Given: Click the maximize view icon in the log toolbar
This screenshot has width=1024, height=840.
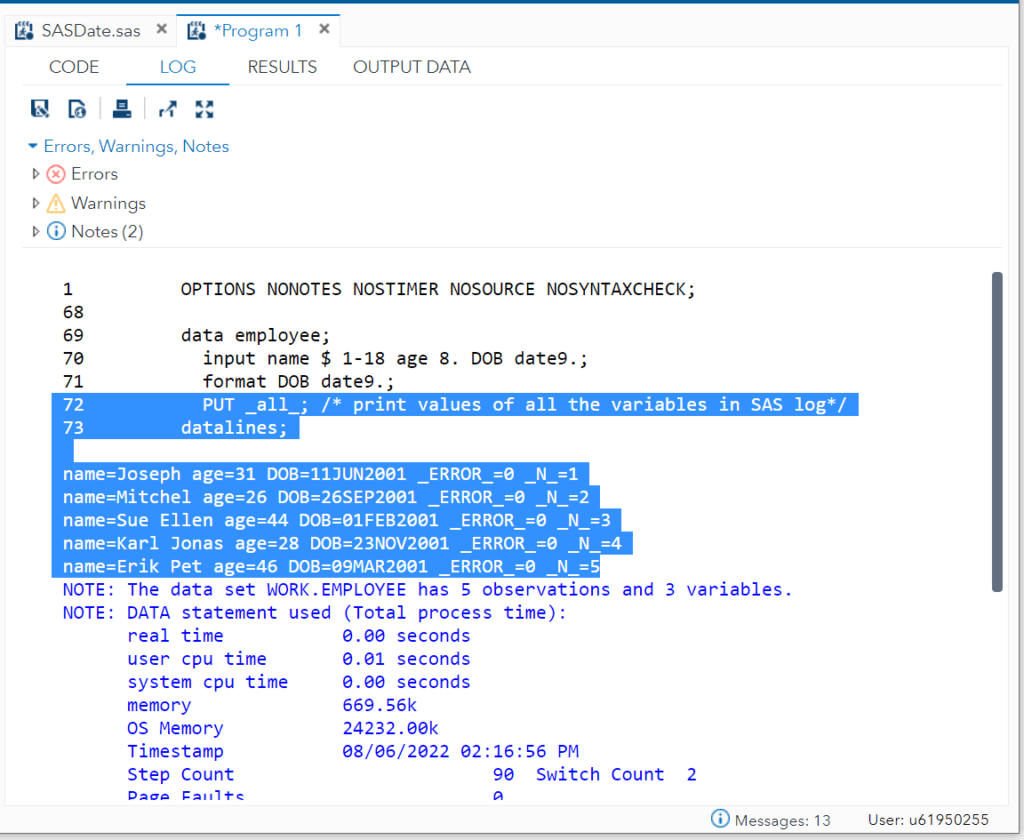Looking at the screenshot, I should point(204,109).
